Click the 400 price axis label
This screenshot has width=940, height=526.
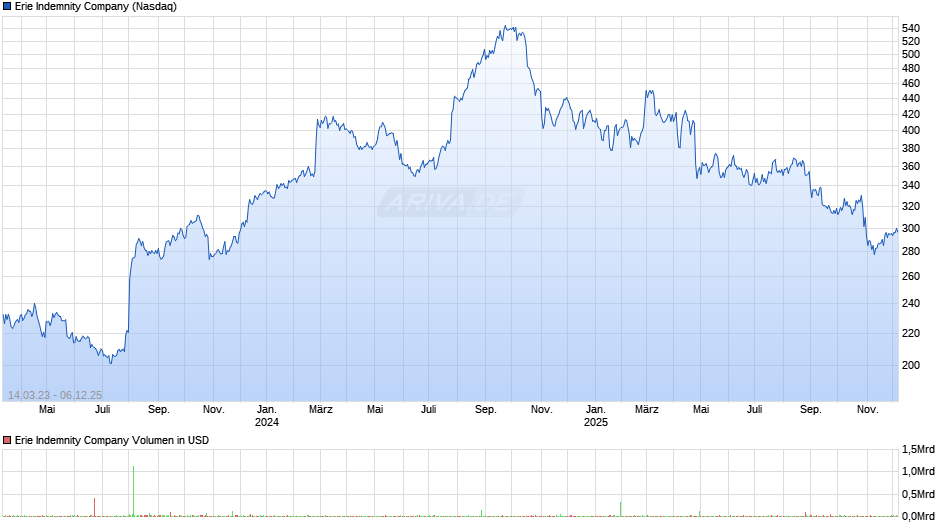coord(911,130)
